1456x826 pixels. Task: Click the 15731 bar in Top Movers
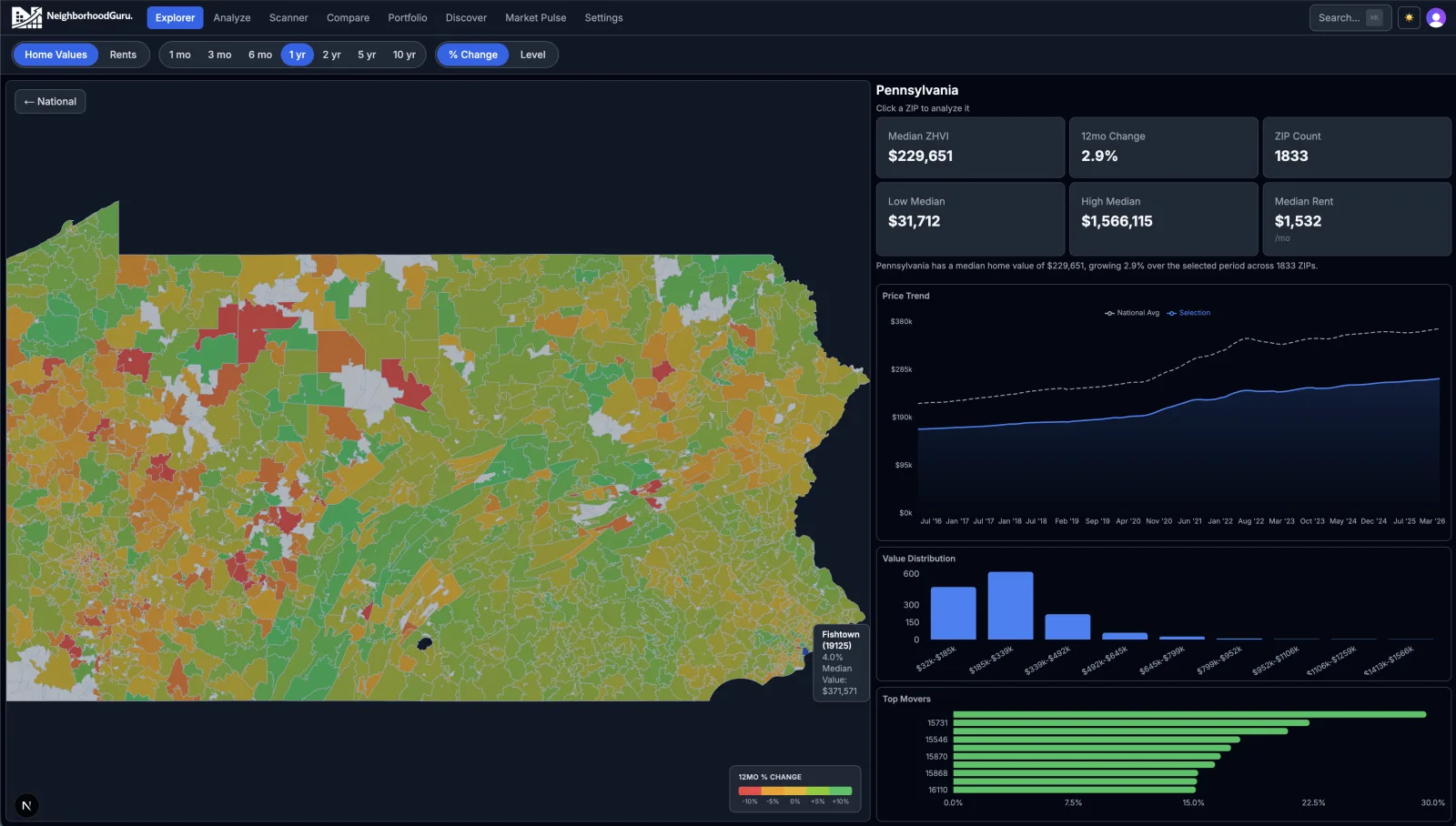[x=1128, y=722]
